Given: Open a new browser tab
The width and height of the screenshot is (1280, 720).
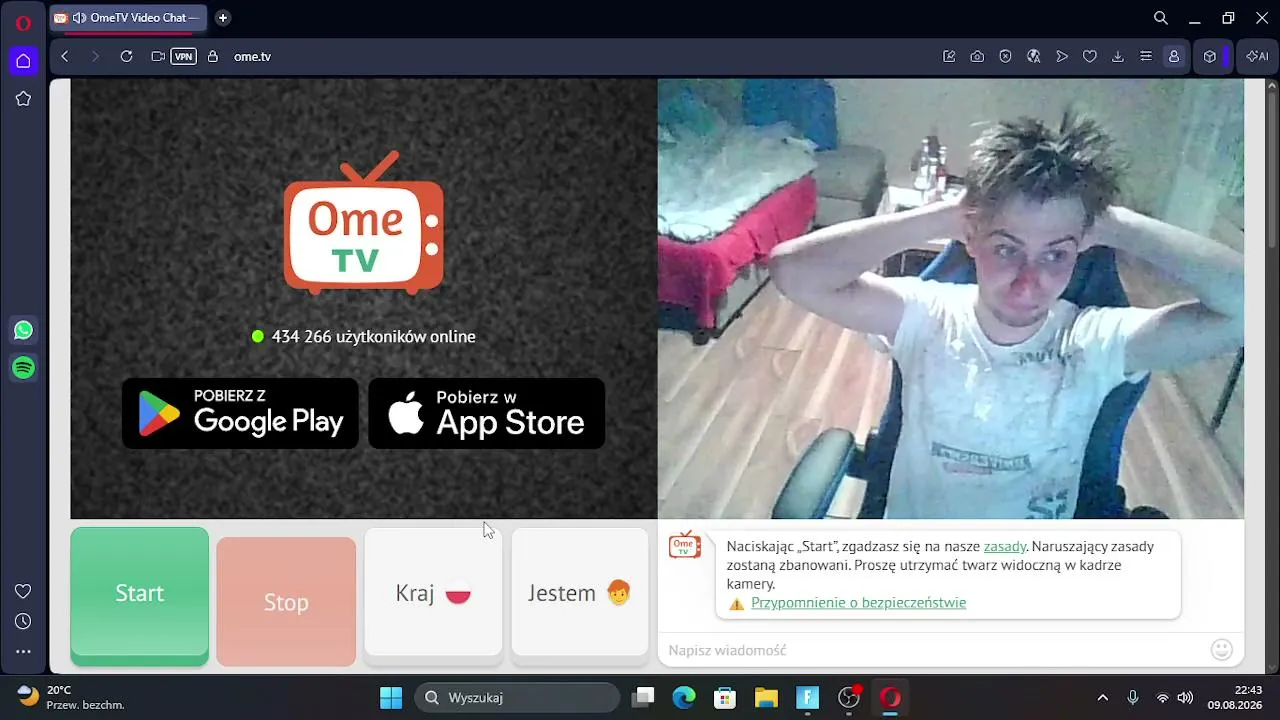Looking at the screenshot, I should (223, 18).
